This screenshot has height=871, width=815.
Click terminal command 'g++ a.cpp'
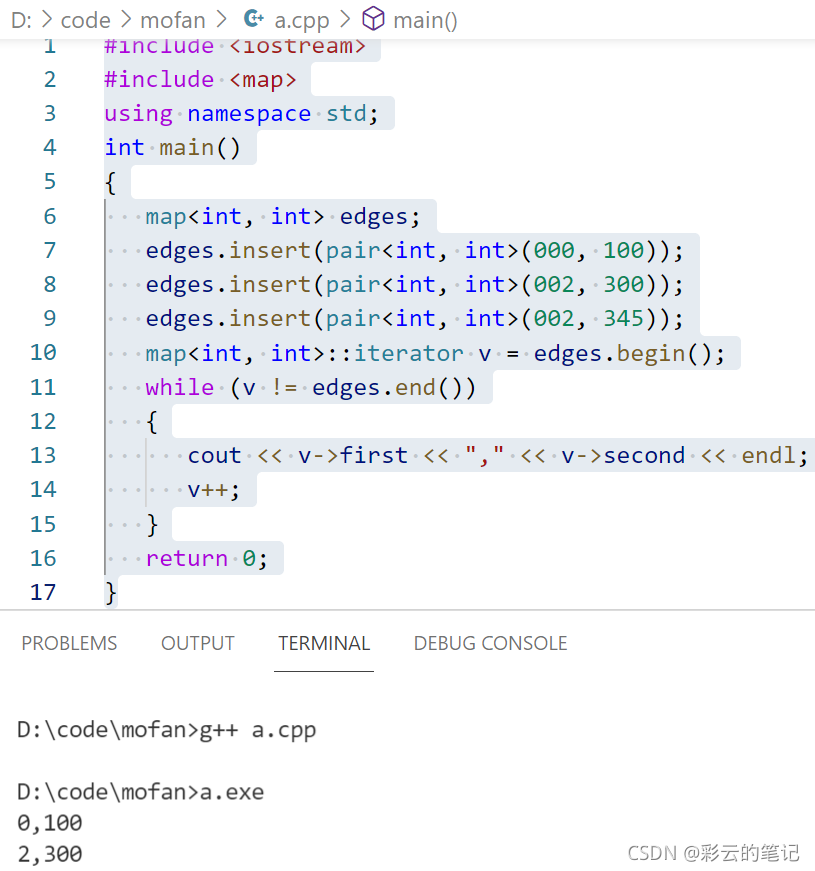pyautogui.click(x=258, y=730)
